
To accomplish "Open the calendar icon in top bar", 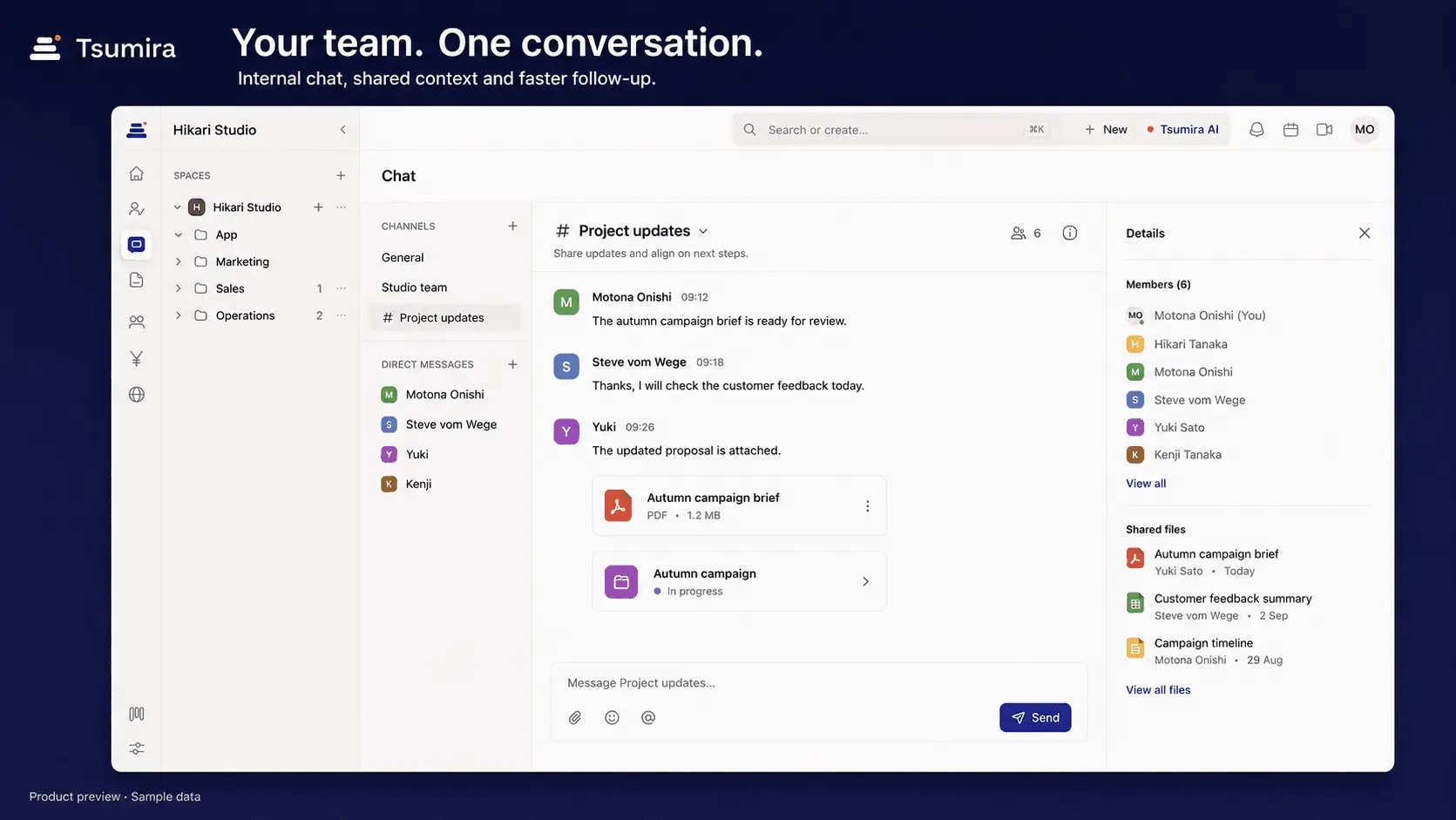I will (x=1290, y=129).
